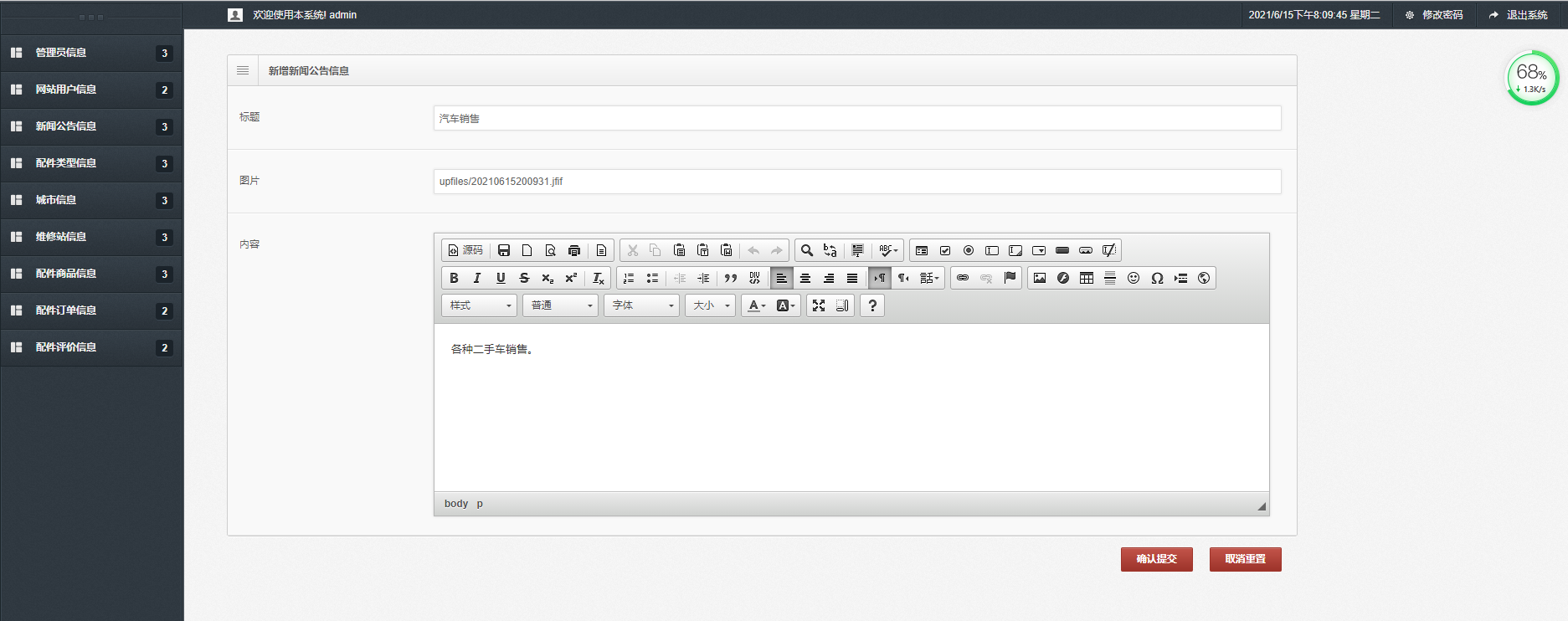Insert a block quote
The height and width of the screenshot is (621, 1568).
pyautogui.click(x=731, y=278)
